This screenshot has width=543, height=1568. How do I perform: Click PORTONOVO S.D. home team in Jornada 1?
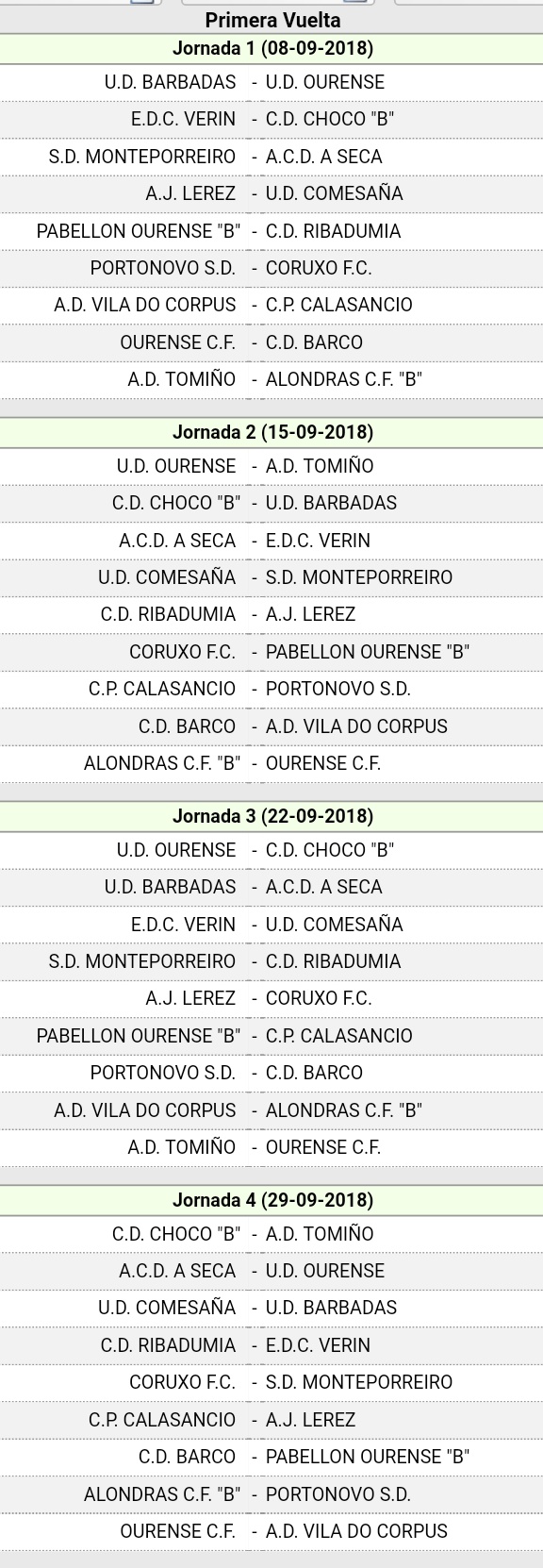tap(163, 268)
